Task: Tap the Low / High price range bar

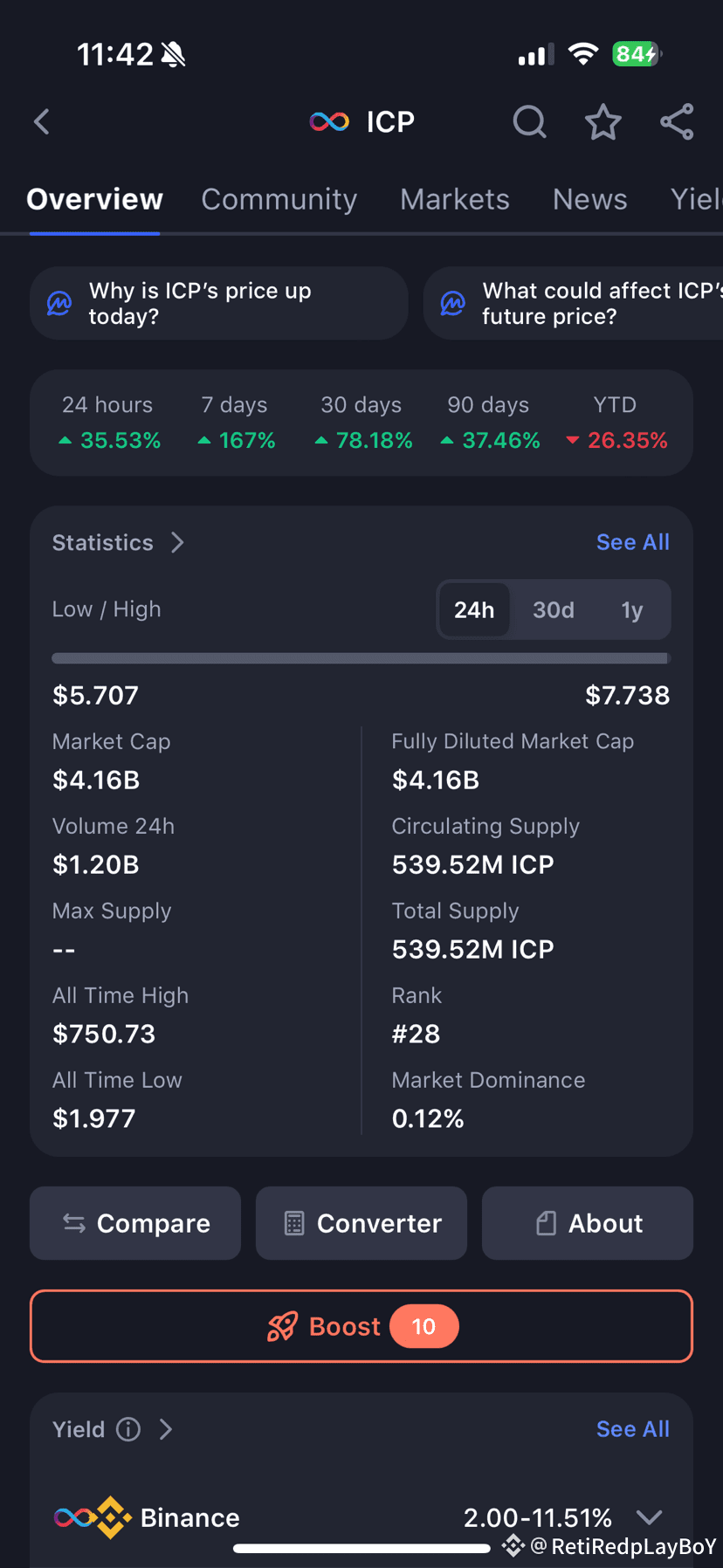Action: click(x=361, y=658)
